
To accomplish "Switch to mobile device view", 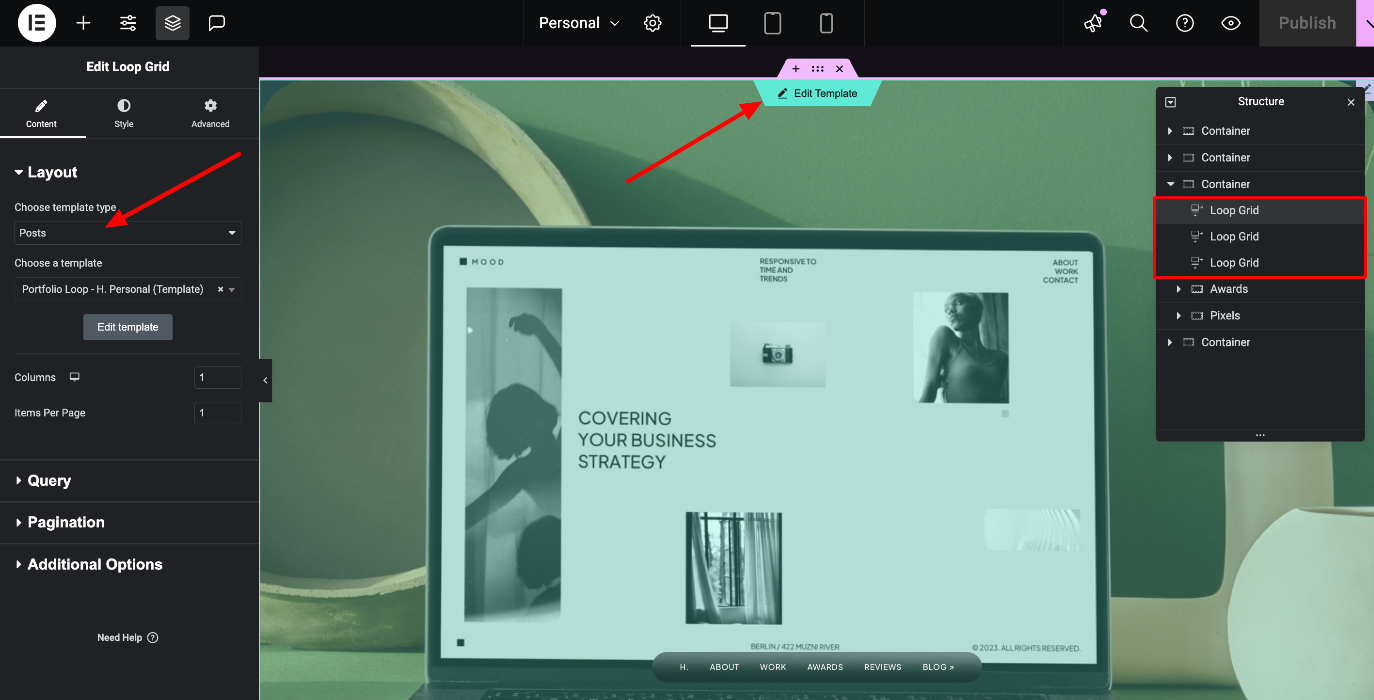I will tap(826, 23).
